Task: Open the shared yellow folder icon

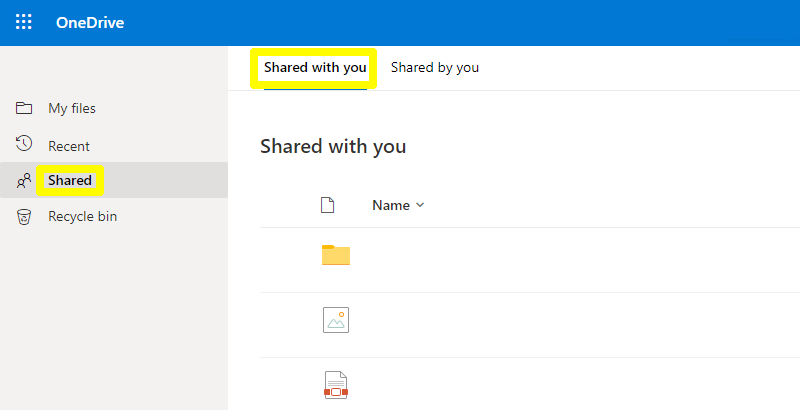Action: 336,255
